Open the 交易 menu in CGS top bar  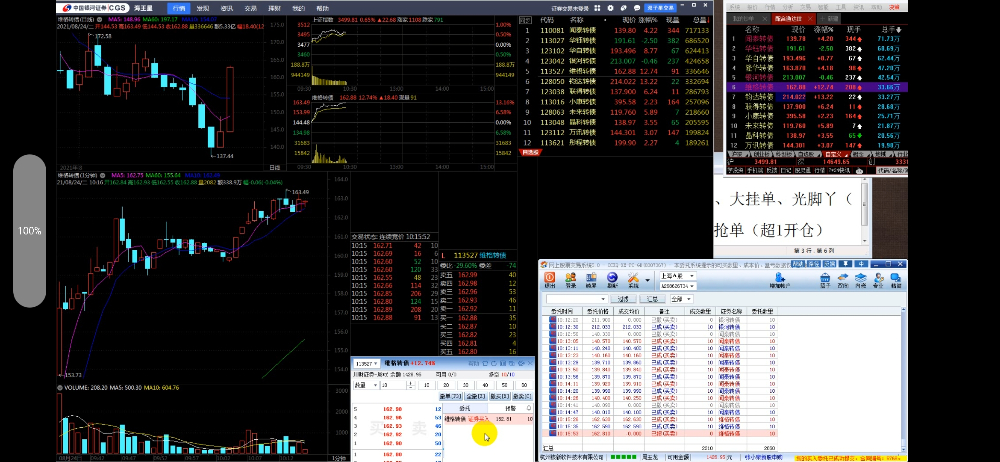pyautogui.click(x=251, y=8)
